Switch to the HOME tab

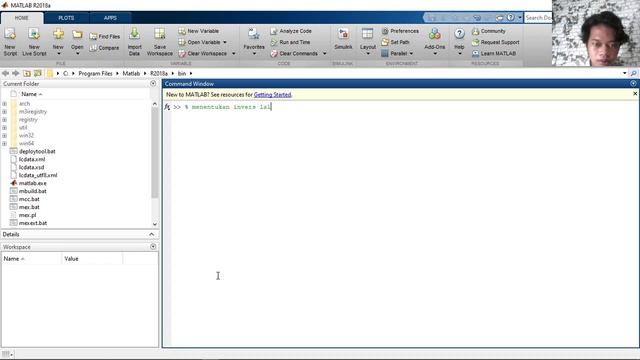point(22,18)
